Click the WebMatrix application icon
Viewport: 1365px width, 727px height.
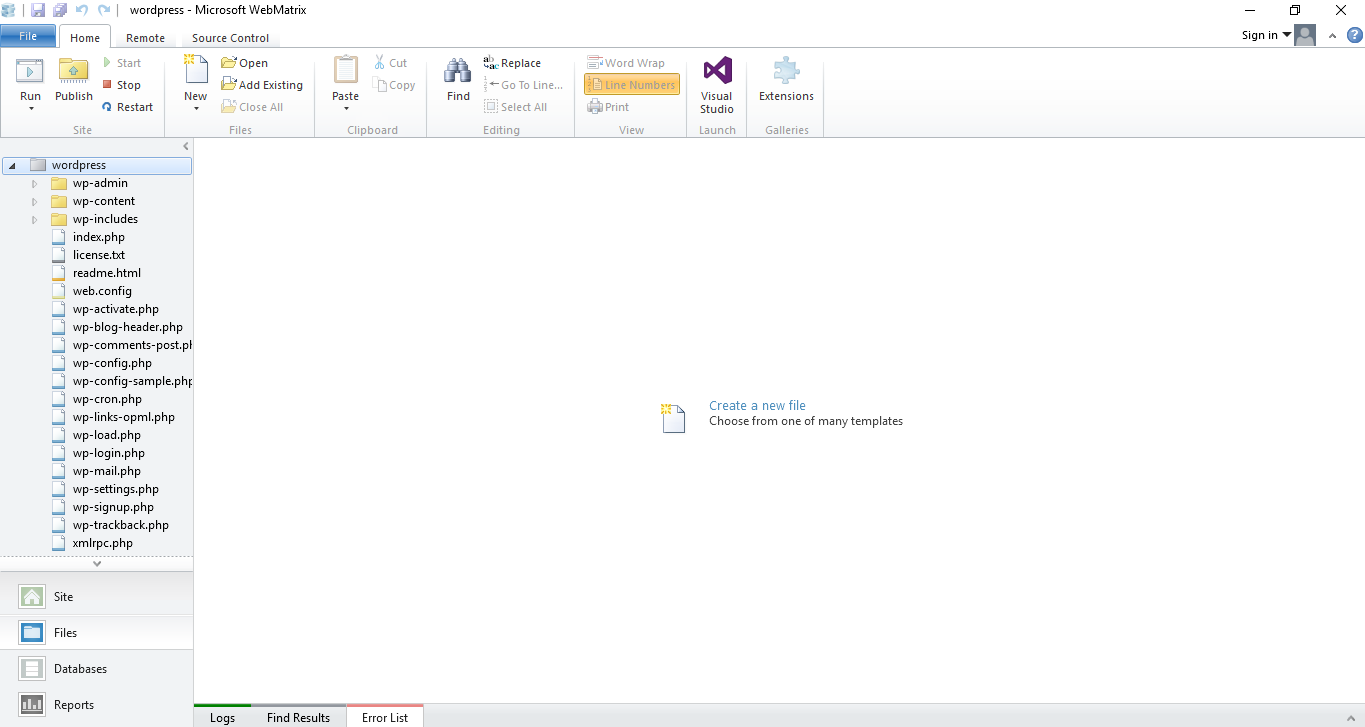coord(9,10)
